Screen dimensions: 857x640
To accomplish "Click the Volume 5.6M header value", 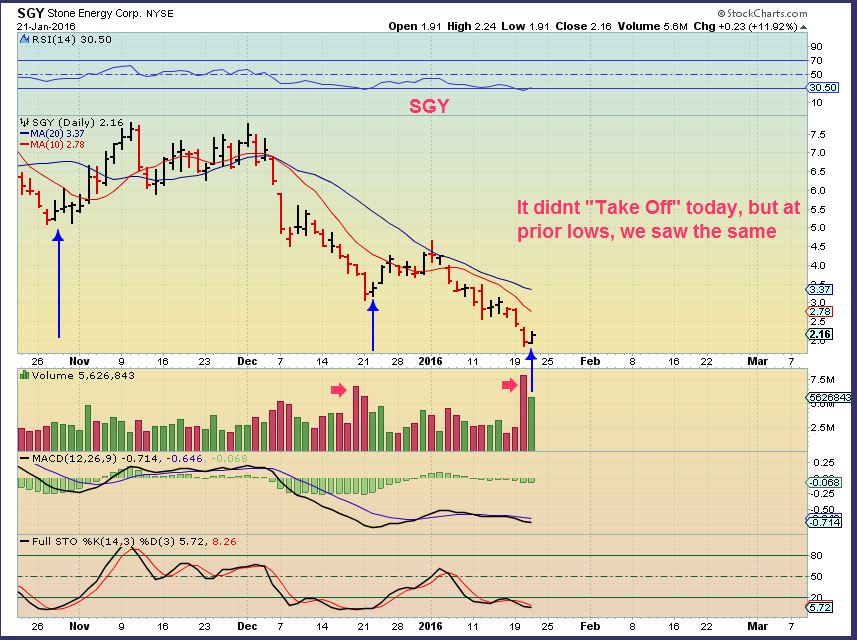I will tap(653, 26).
